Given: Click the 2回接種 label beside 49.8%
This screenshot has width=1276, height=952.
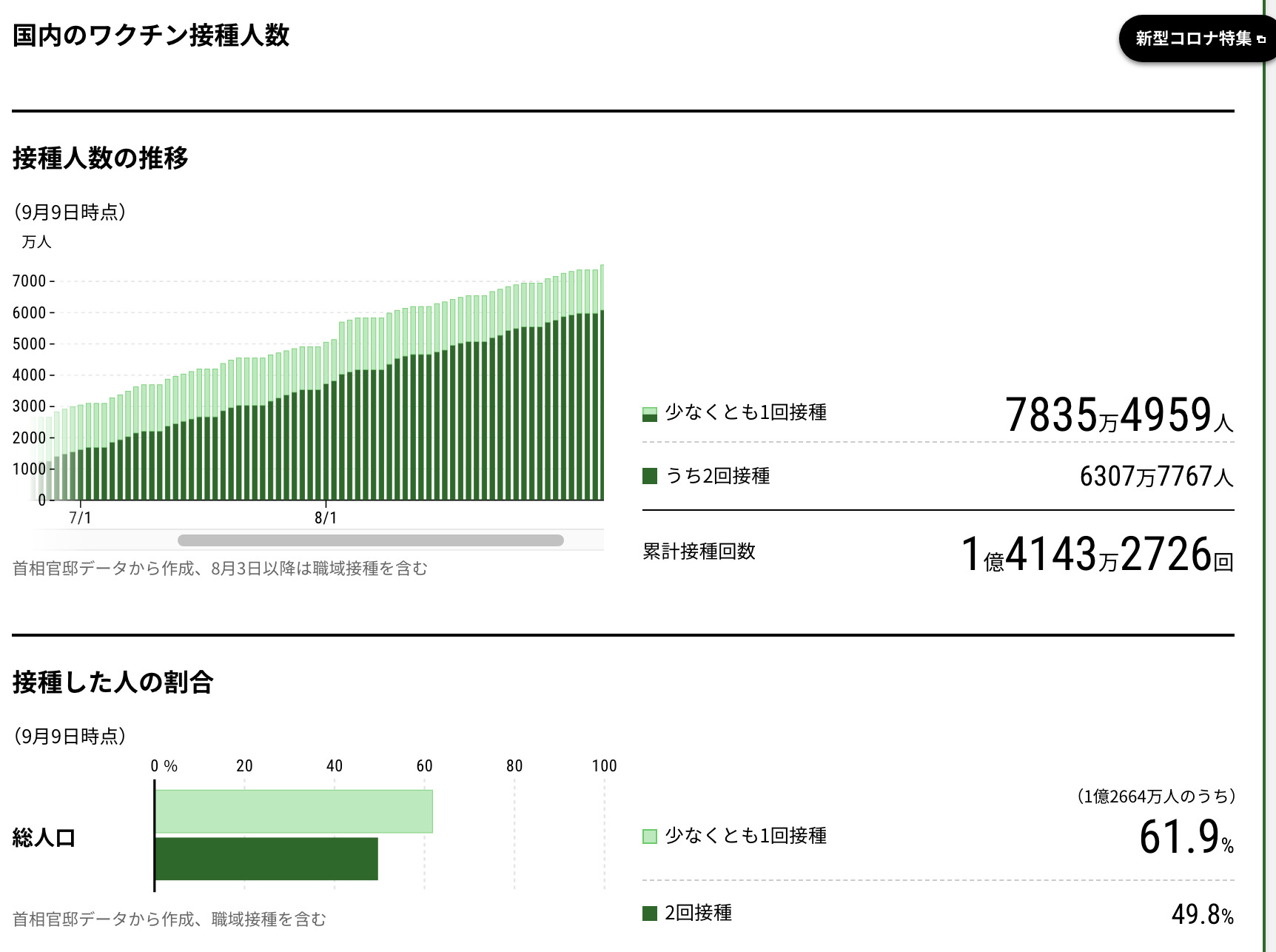Looking at the screenshot, I should tap(699, 914).
